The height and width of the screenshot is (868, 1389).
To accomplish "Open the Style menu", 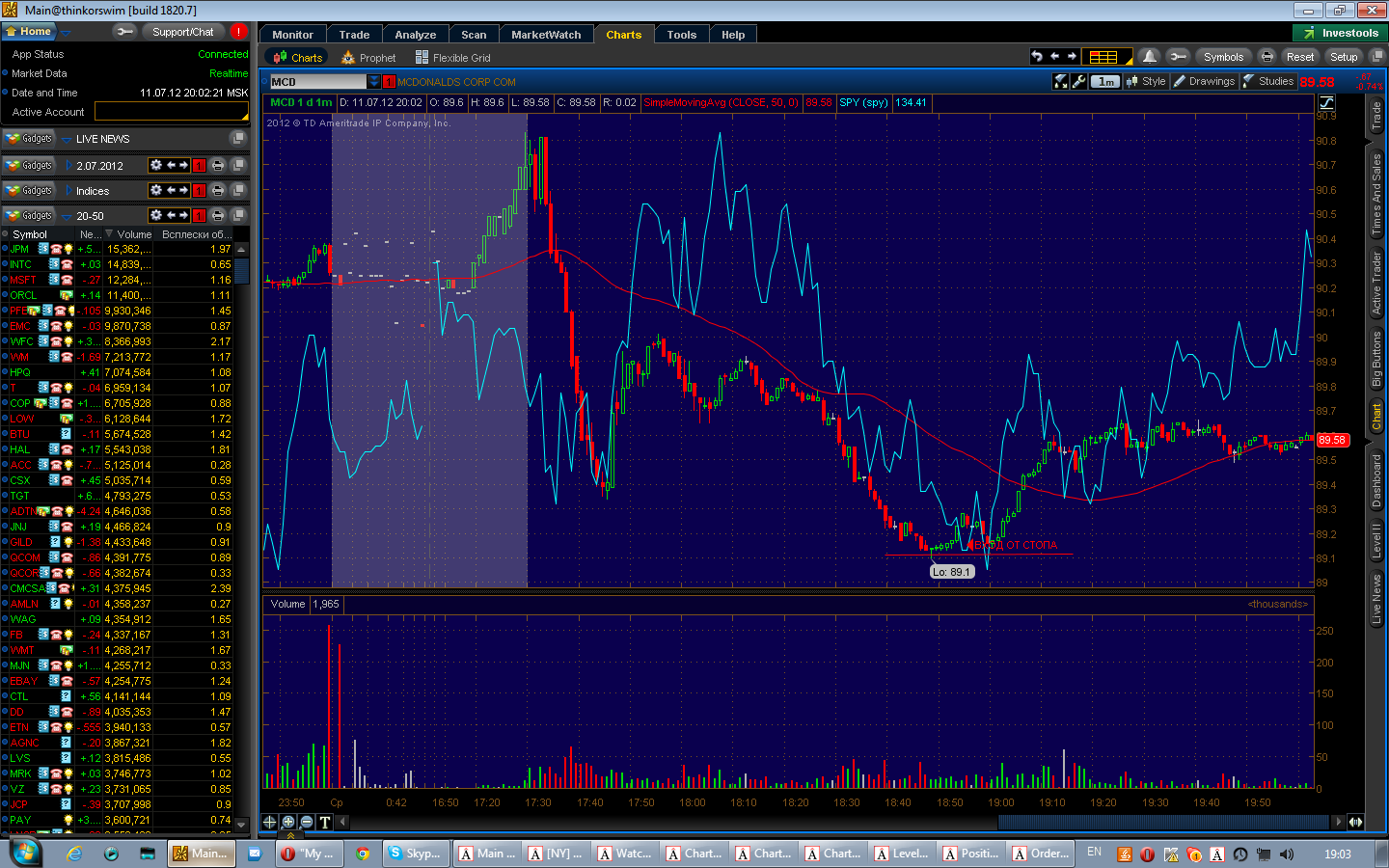I will (1146, 82).
